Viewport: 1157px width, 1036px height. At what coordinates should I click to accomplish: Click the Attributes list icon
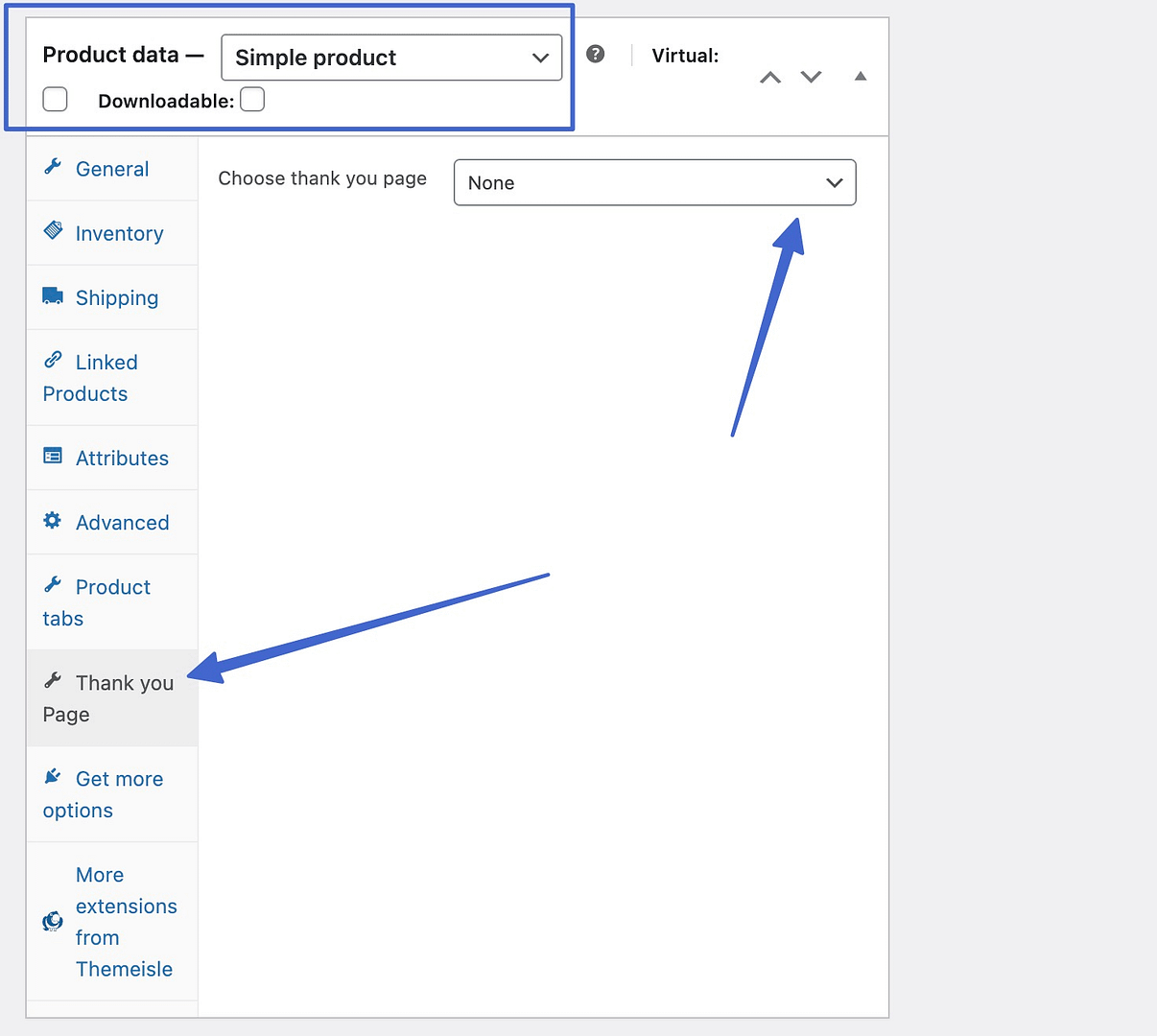pos(53,457)
